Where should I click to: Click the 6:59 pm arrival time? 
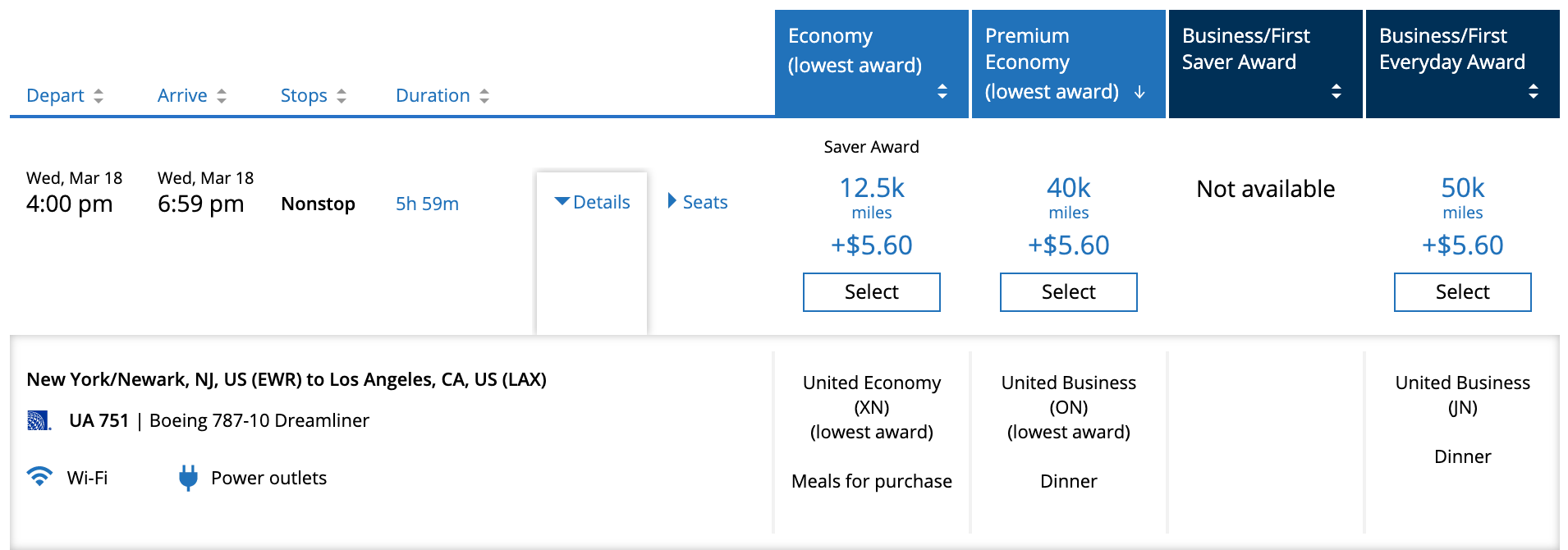pos(201,204)
